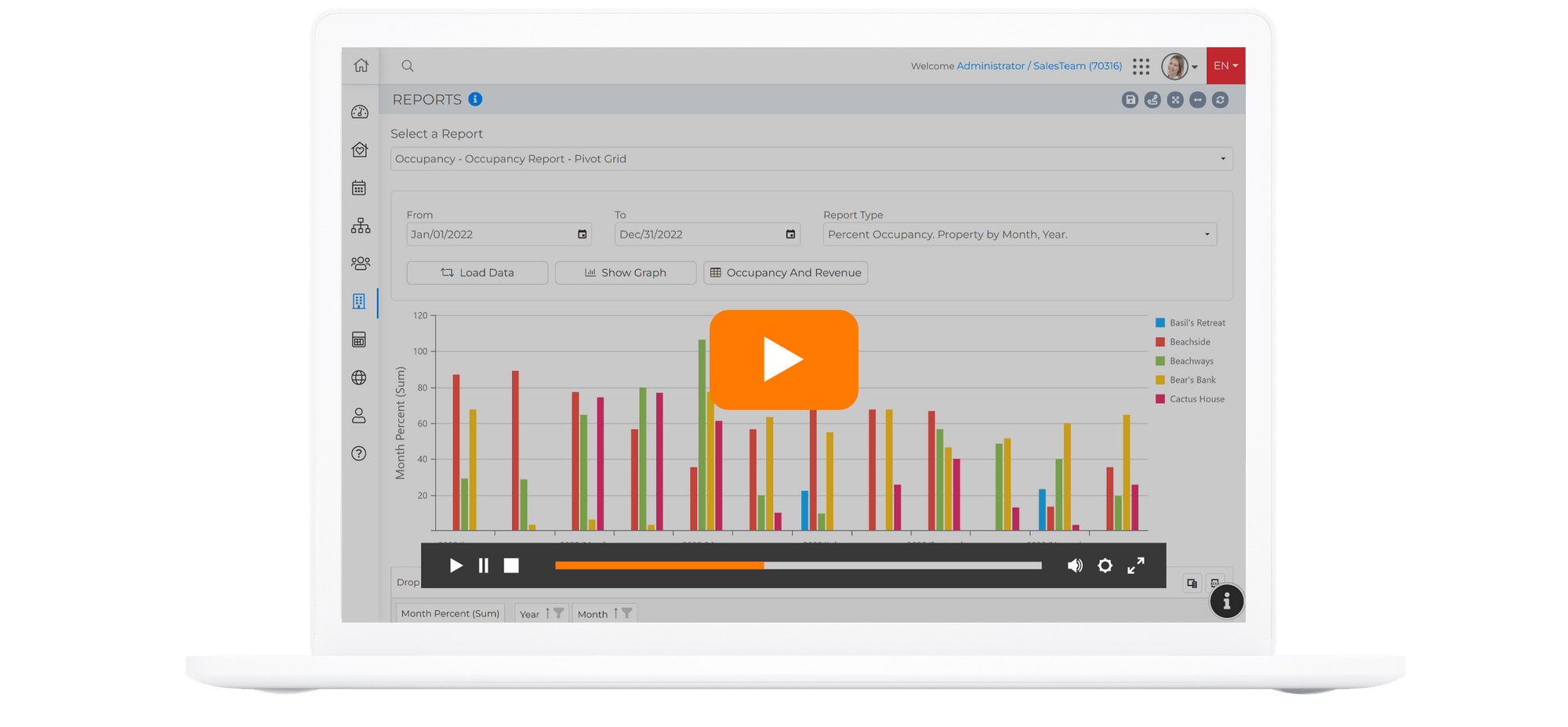
Task: Click the refresh toolbar icon
Action: [1221, 100]
